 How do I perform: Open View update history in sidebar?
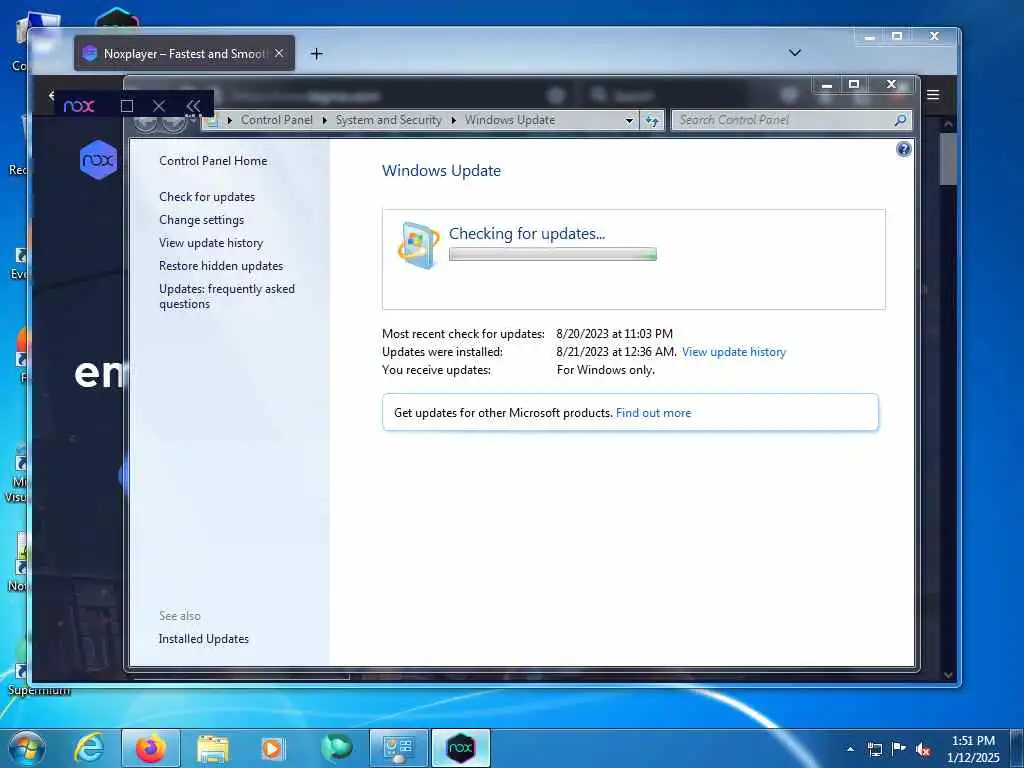[x=211, y=243]
